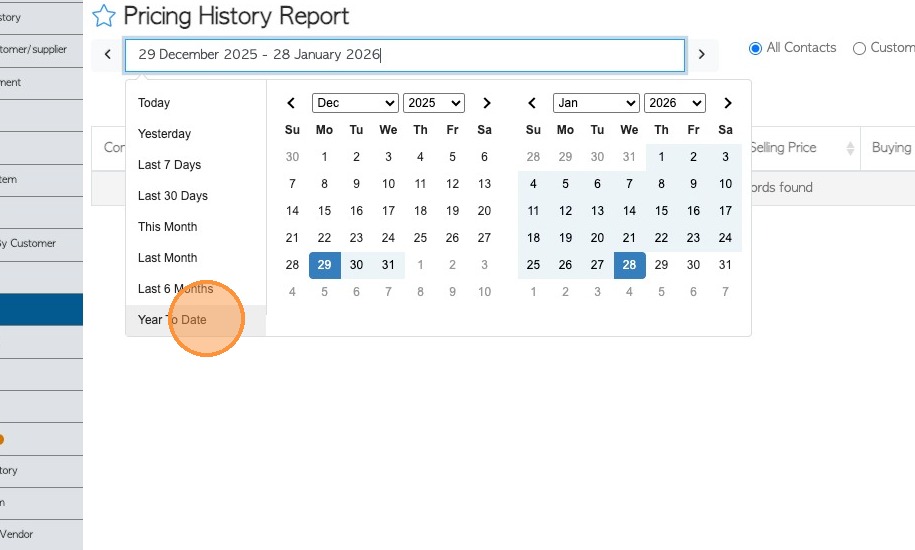Pick 25 in the December calendar

coord(420,238)
